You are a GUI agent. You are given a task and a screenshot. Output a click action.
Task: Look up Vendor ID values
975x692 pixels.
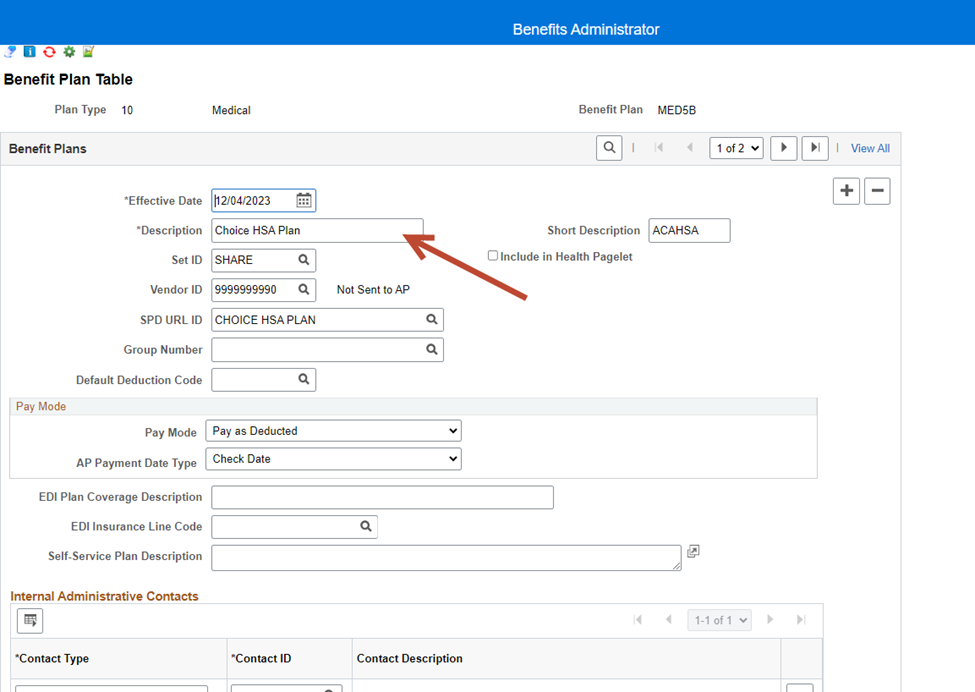[x=303, y=290]
